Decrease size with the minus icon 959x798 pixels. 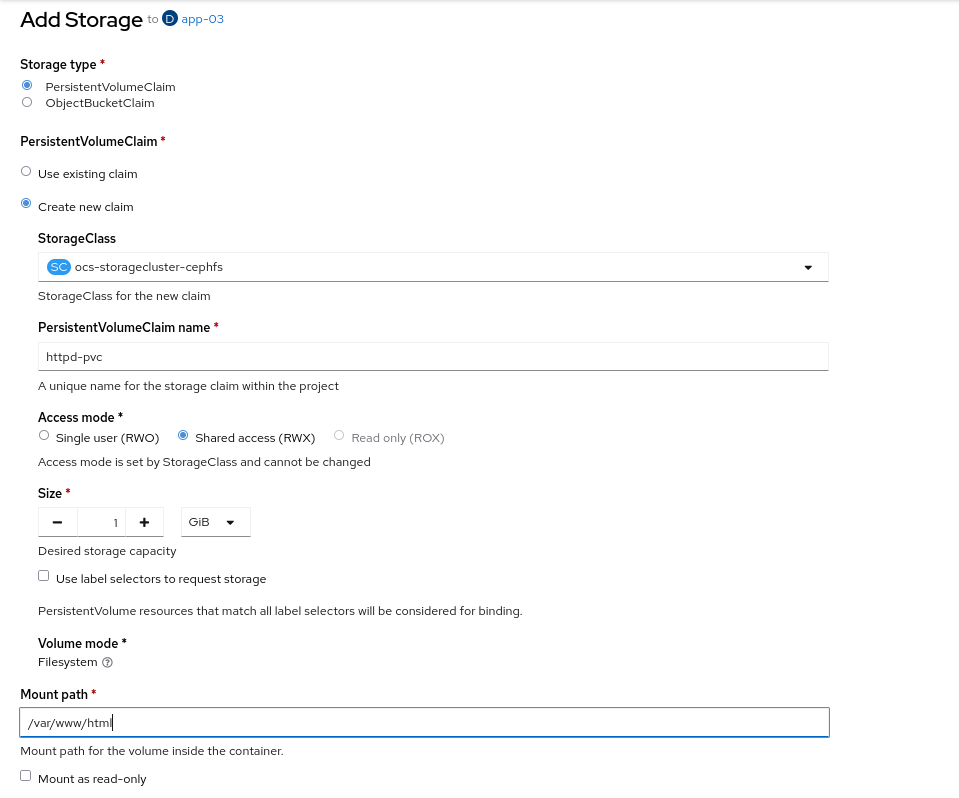[x=57, y=522]
